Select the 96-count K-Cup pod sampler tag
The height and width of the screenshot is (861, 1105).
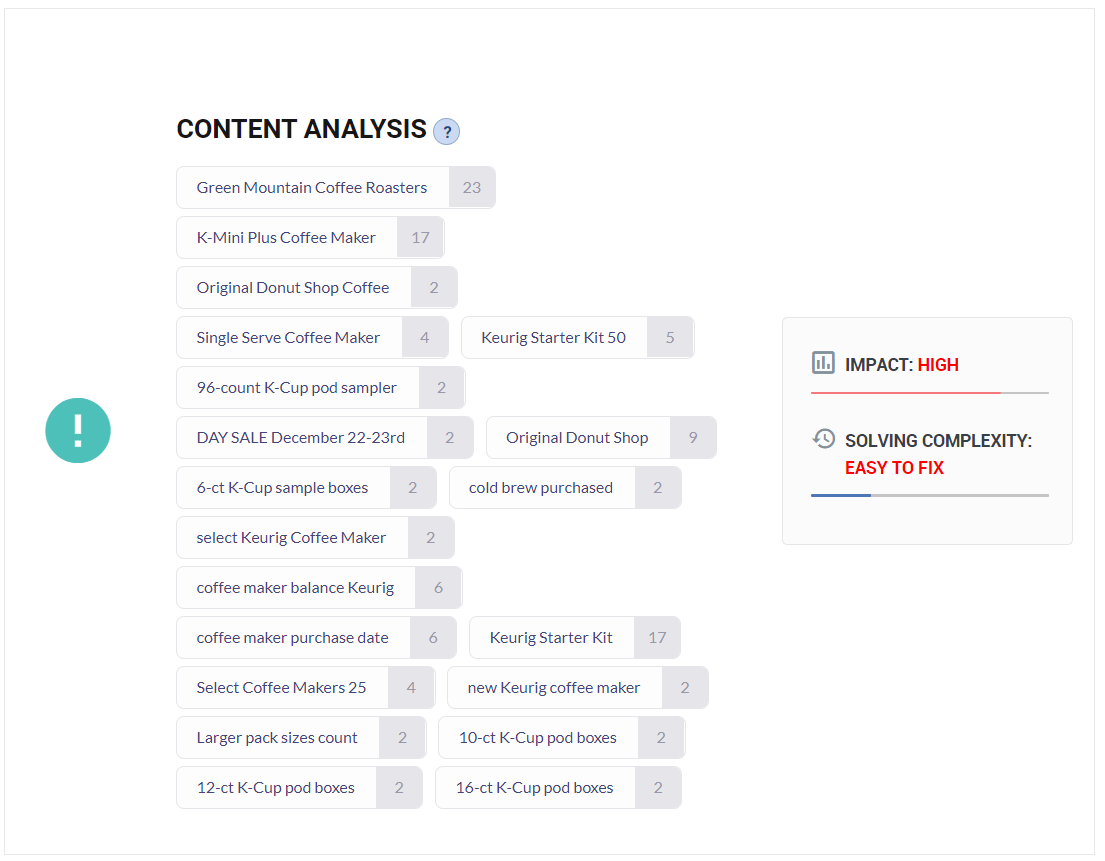321,388
